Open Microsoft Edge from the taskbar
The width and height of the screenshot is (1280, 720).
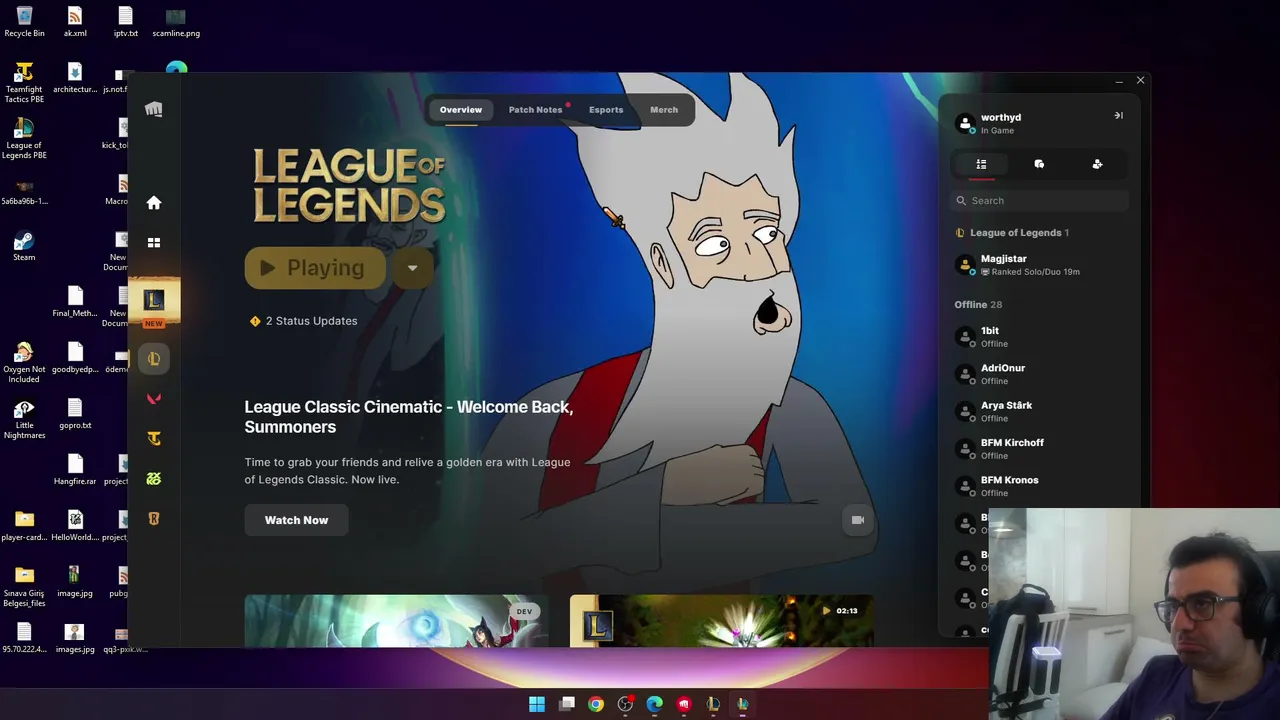pyautogui.click(x=654, y=704)
